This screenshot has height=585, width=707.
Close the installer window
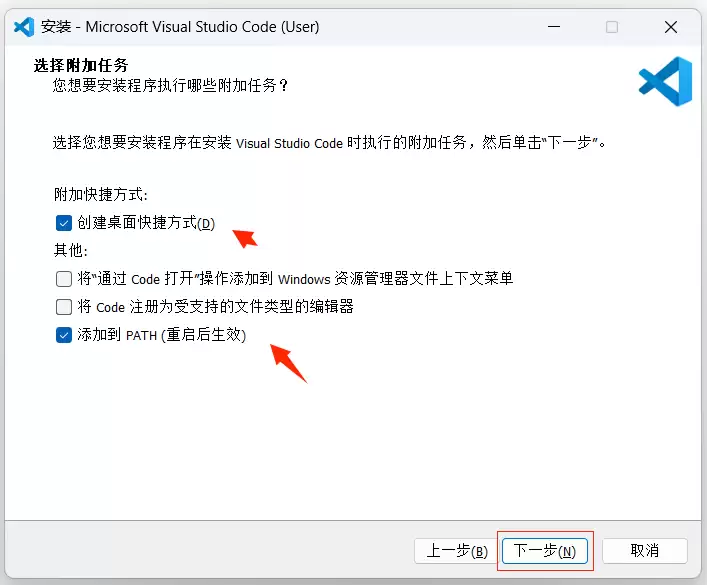(x=671, y=27)
